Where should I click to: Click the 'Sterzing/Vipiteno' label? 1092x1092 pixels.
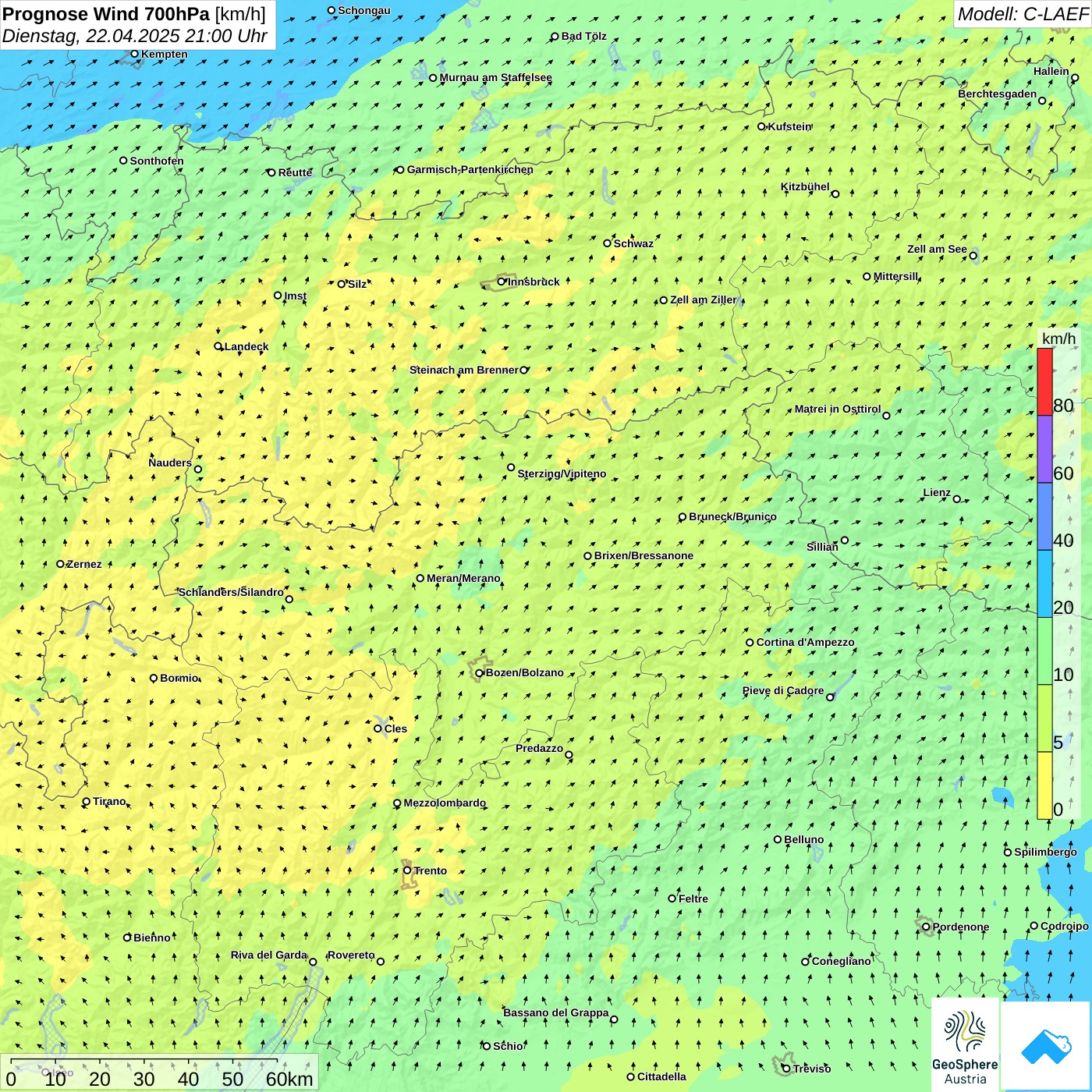click(562, 473)
